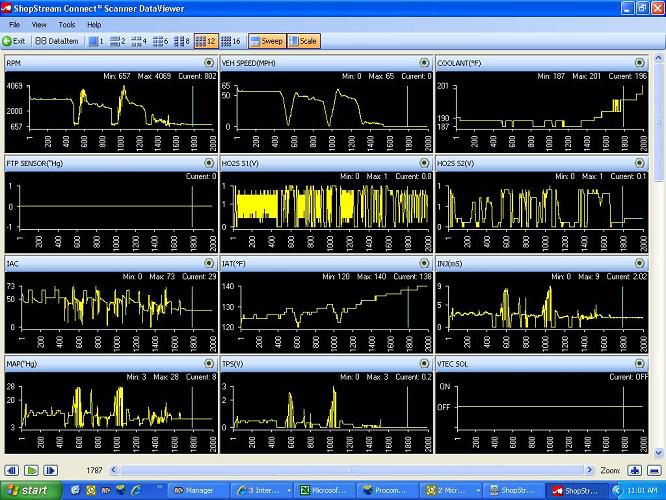The width and height of the screenshot is (666, 500).
Task: Click the RPM graph round header button
Action: [x=209, y=63]
